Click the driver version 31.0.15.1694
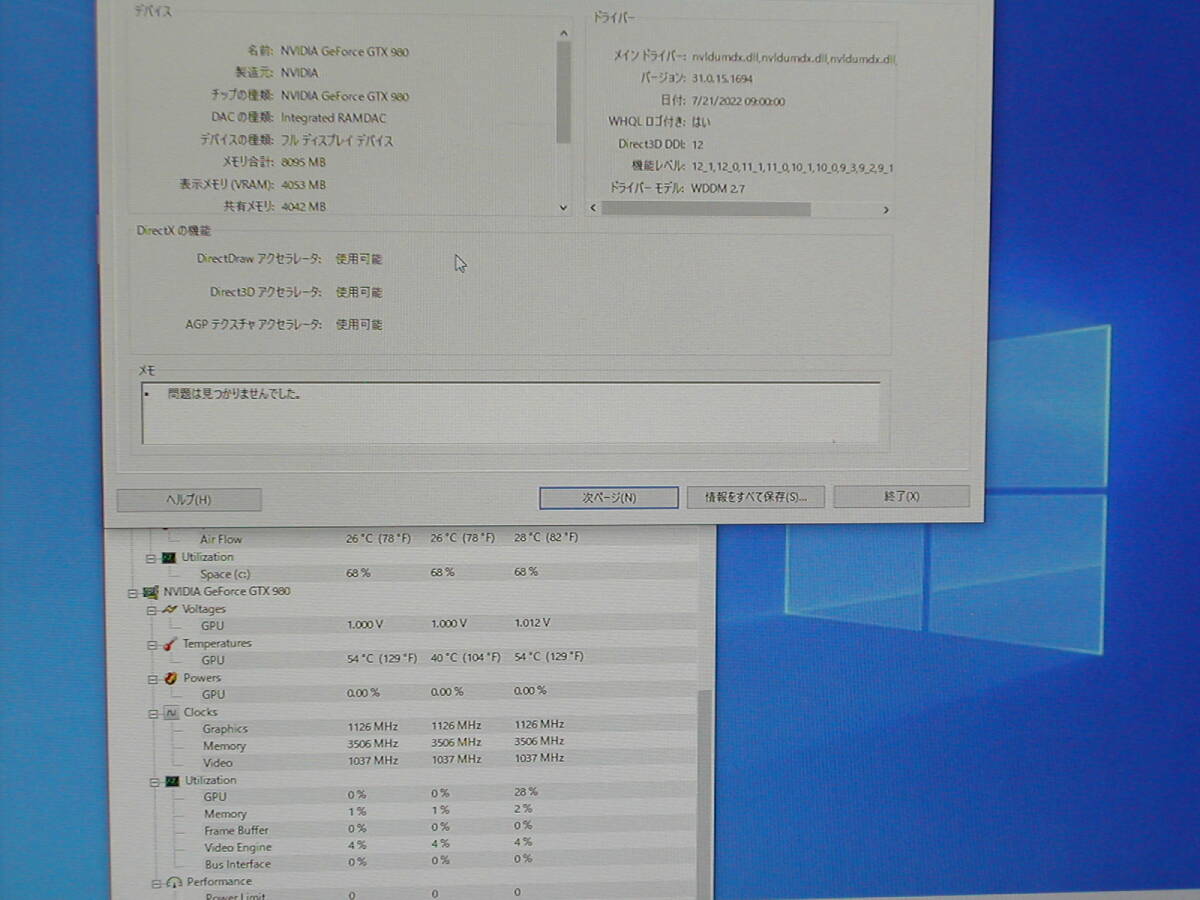The width and height of the screenshot is (1200, 900). 722,78
